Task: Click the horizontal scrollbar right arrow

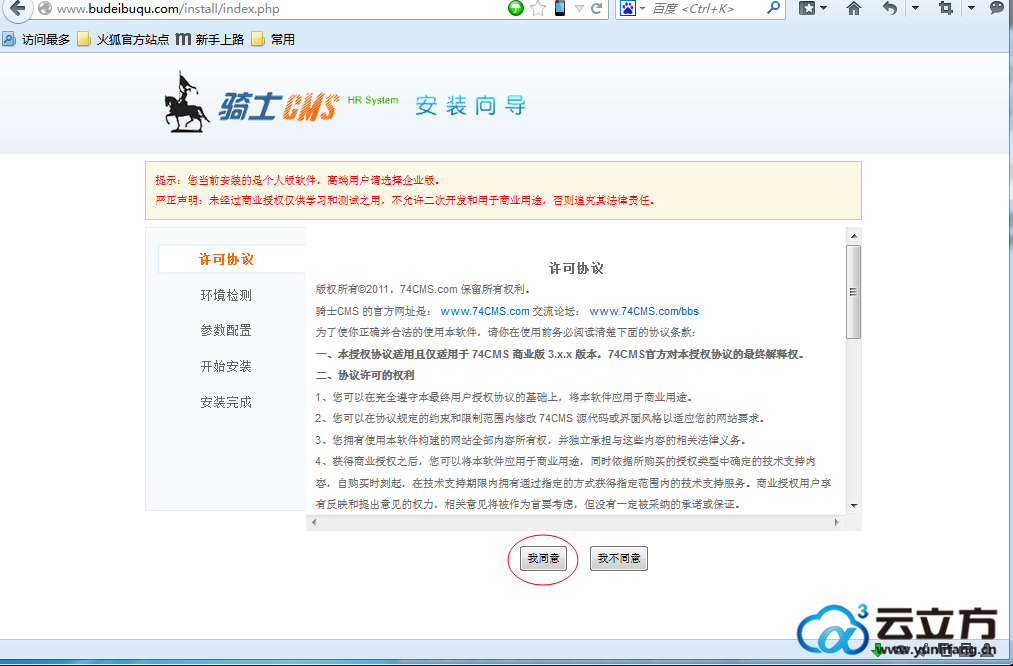Action: pos(837,522)
